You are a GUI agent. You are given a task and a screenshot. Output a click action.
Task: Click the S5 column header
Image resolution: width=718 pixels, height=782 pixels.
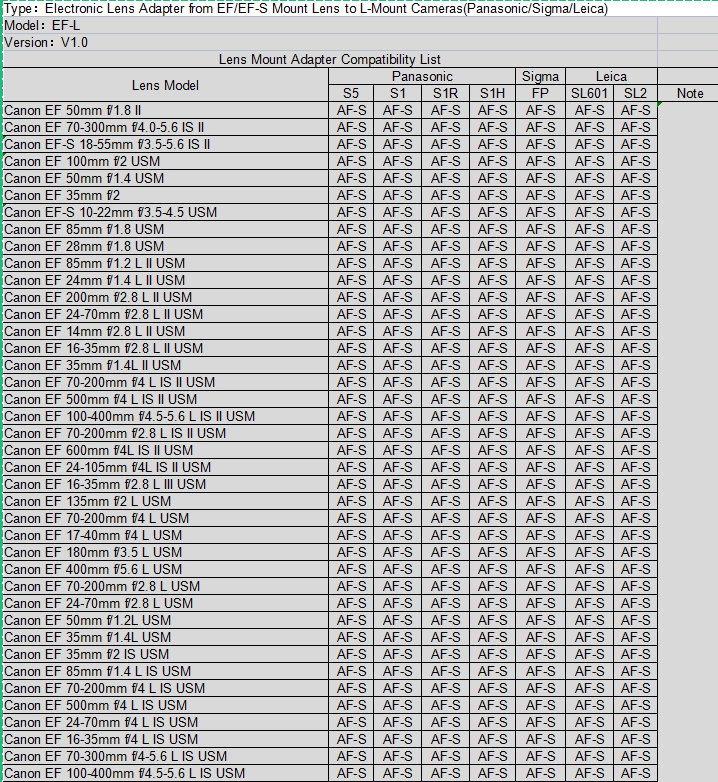(351, 93)
